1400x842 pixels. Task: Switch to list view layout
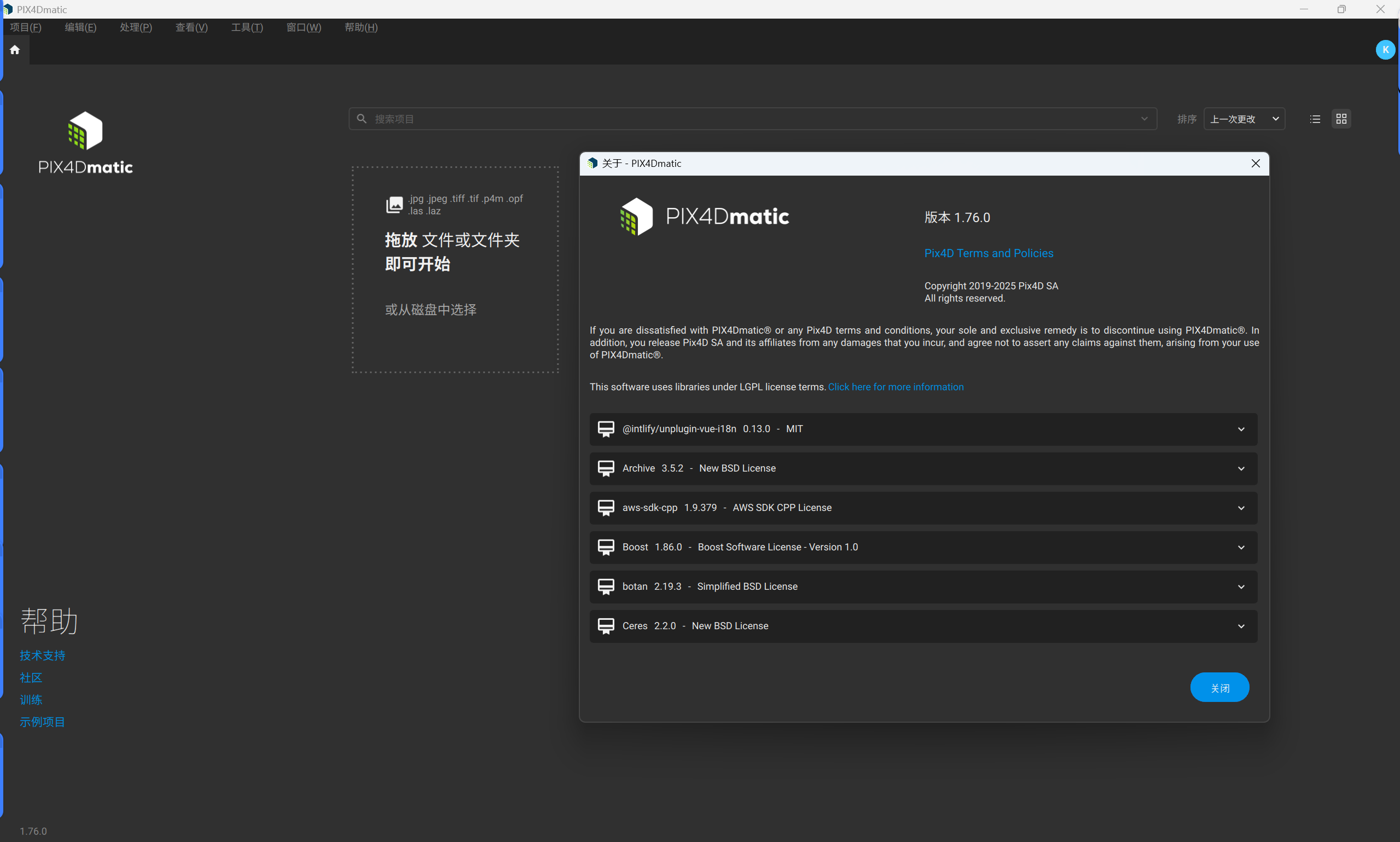[x=1315, y=119]
